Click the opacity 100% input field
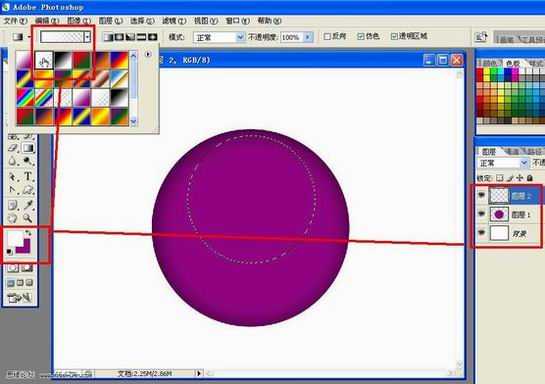 (x=292, y=37)
